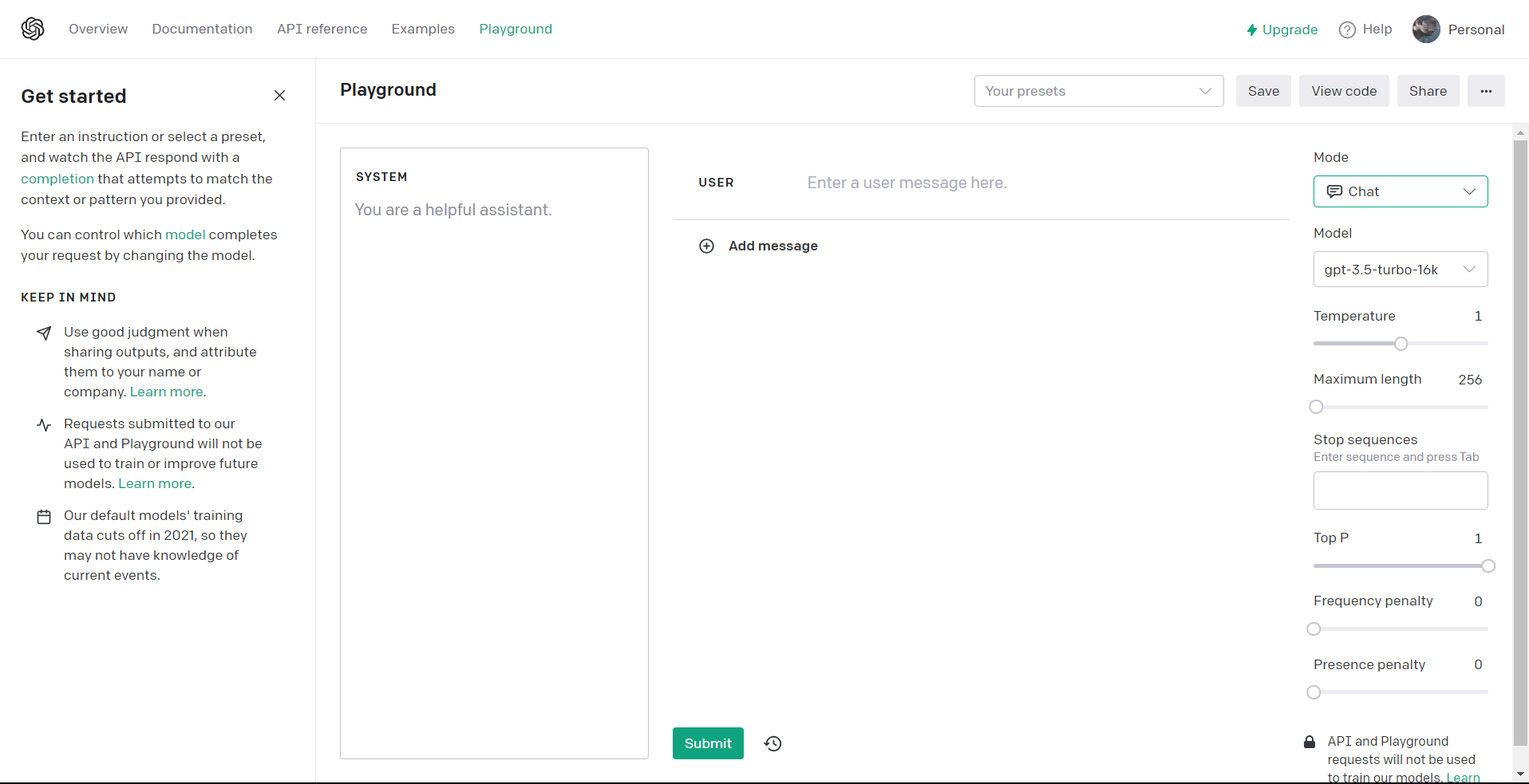Click the chat bubble icon in the Mode selector

tap(1335, 191)
